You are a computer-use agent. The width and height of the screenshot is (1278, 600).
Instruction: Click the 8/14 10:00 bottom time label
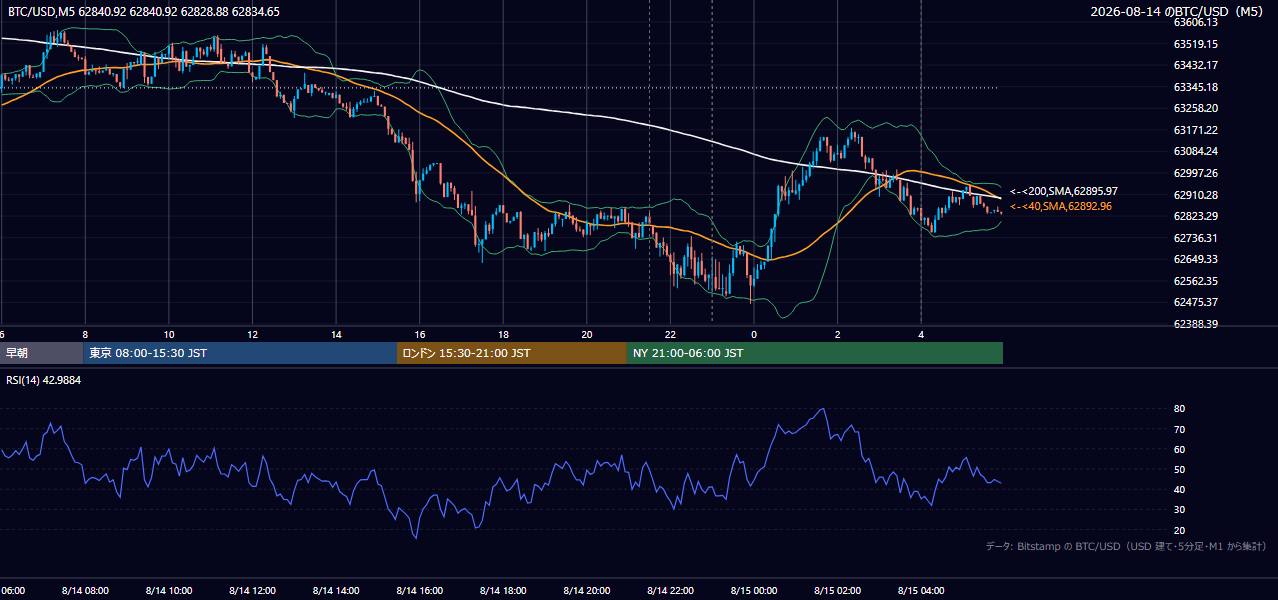169,591
